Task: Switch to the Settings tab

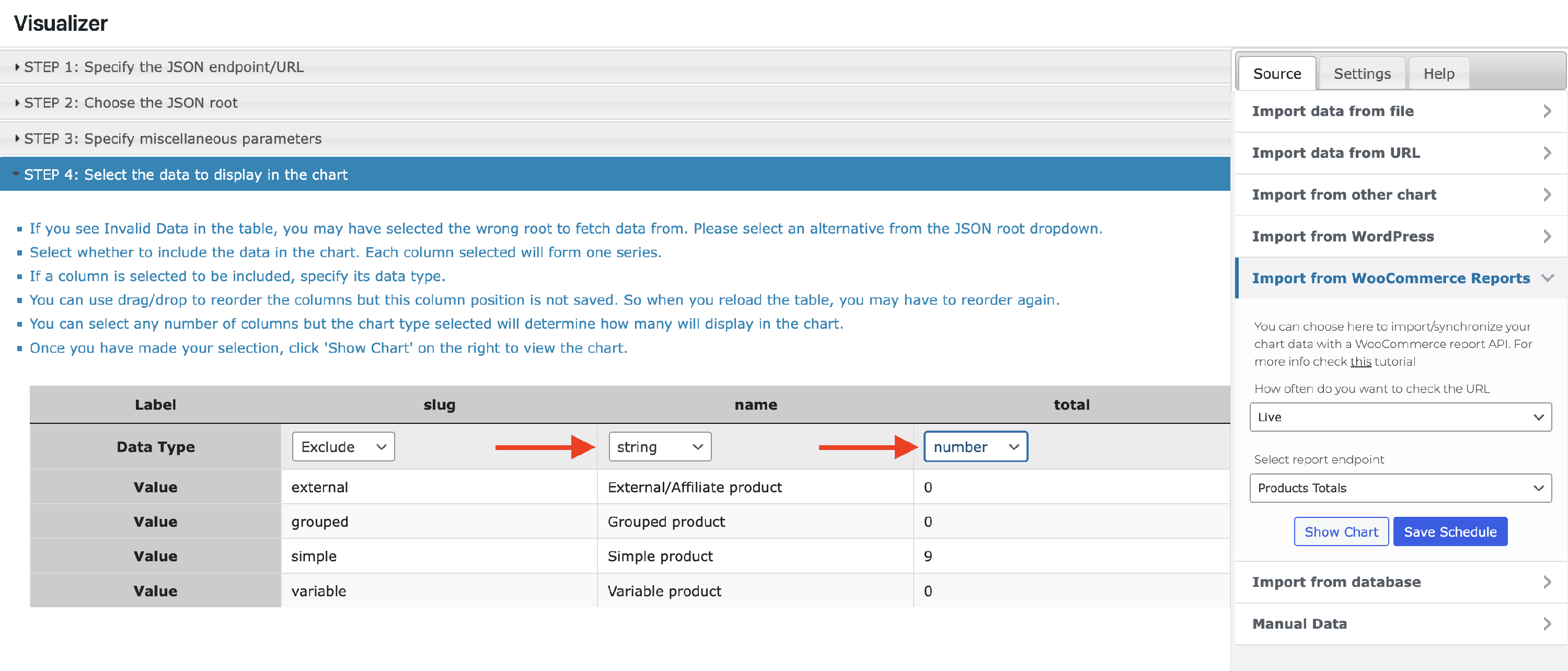Action: click(x=1362, y=74)
